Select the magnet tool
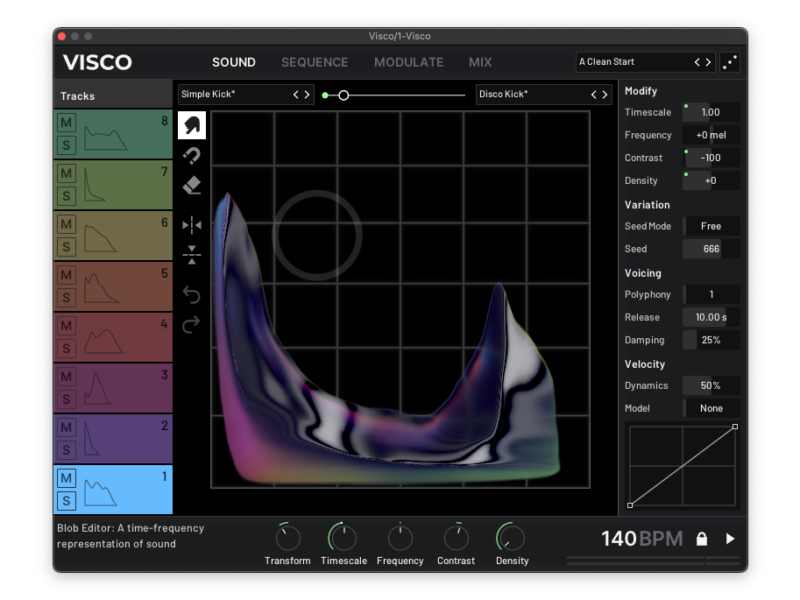This screenshot has width=800, height=600. pyautogui.click(x=192, y=155)
